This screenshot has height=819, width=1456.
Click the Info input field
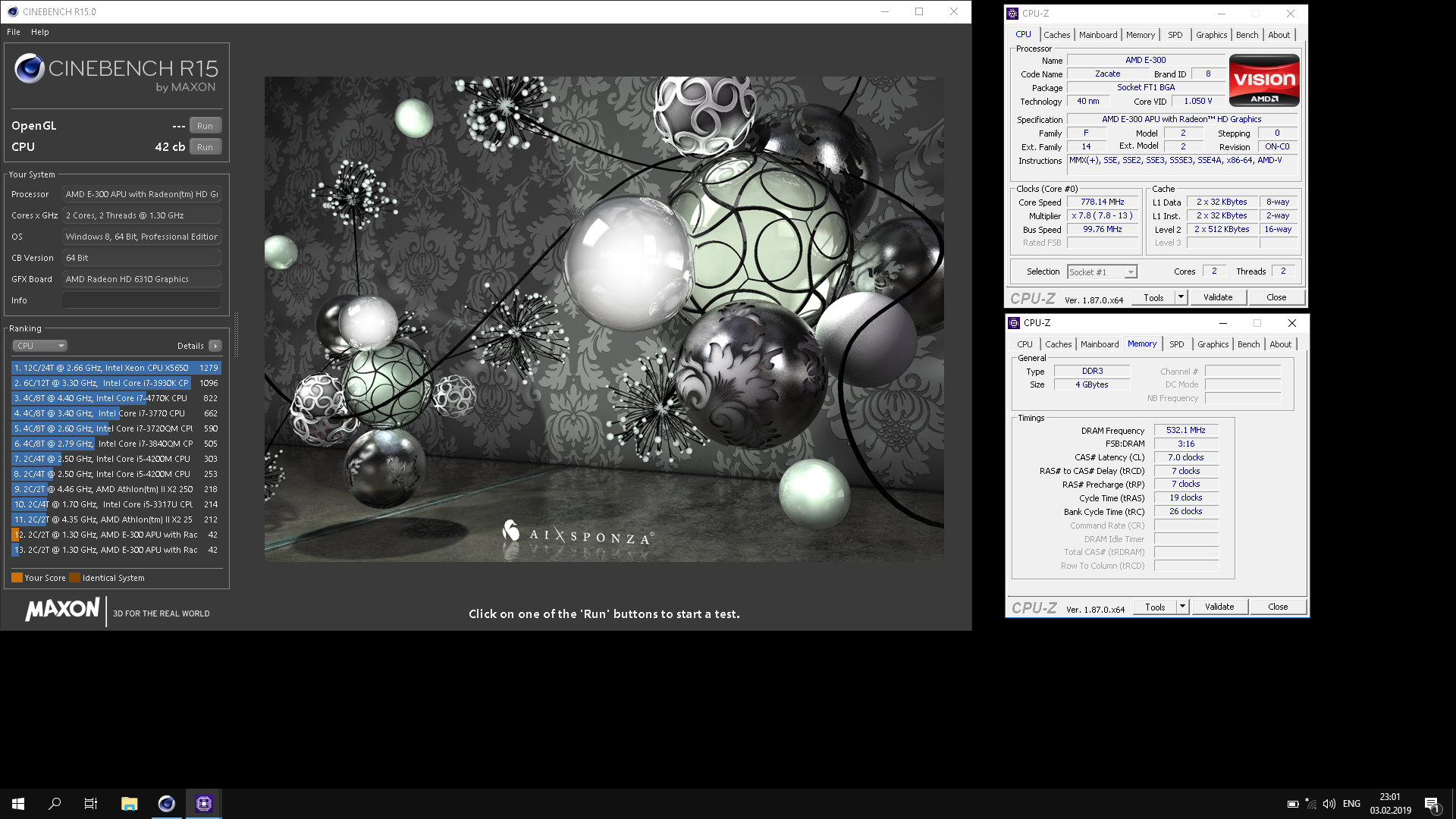click(x=142, y=300)
